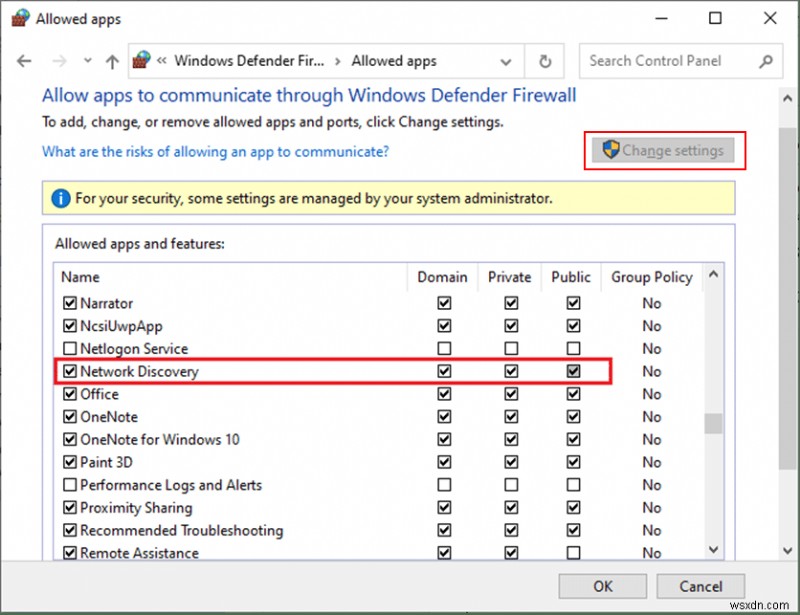The width and height of the screenshot is (800, 615).
Task: Open the recent pages chevron dropdown
Action: point(87,61)
